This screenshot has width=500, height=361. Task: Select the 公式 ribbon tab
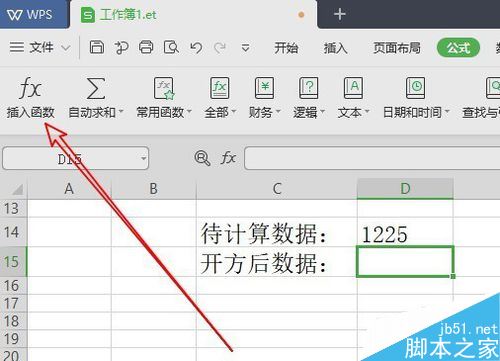[x=458, y=48]
